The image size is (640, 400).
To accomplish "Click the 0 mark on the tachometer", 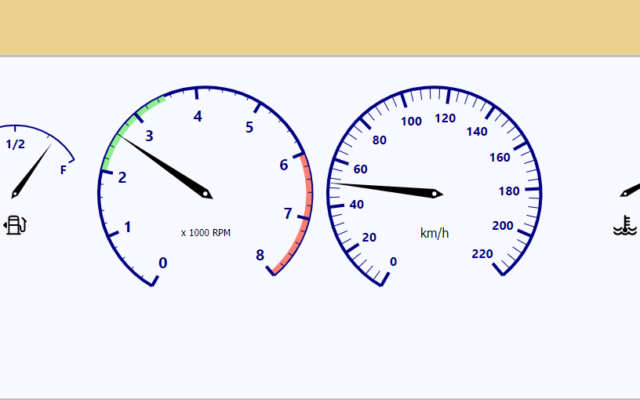I will pos(163,263).
